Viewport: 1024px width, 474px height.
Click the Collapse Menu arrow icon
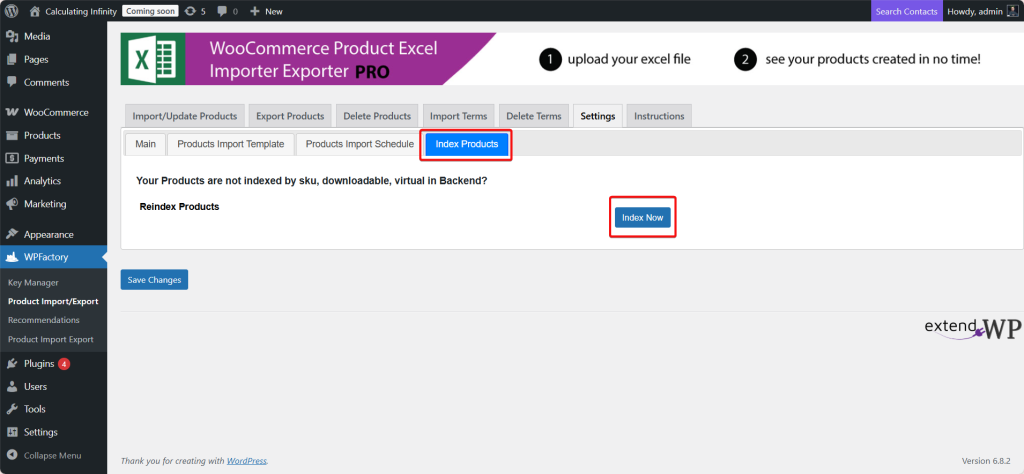point(11,456)
